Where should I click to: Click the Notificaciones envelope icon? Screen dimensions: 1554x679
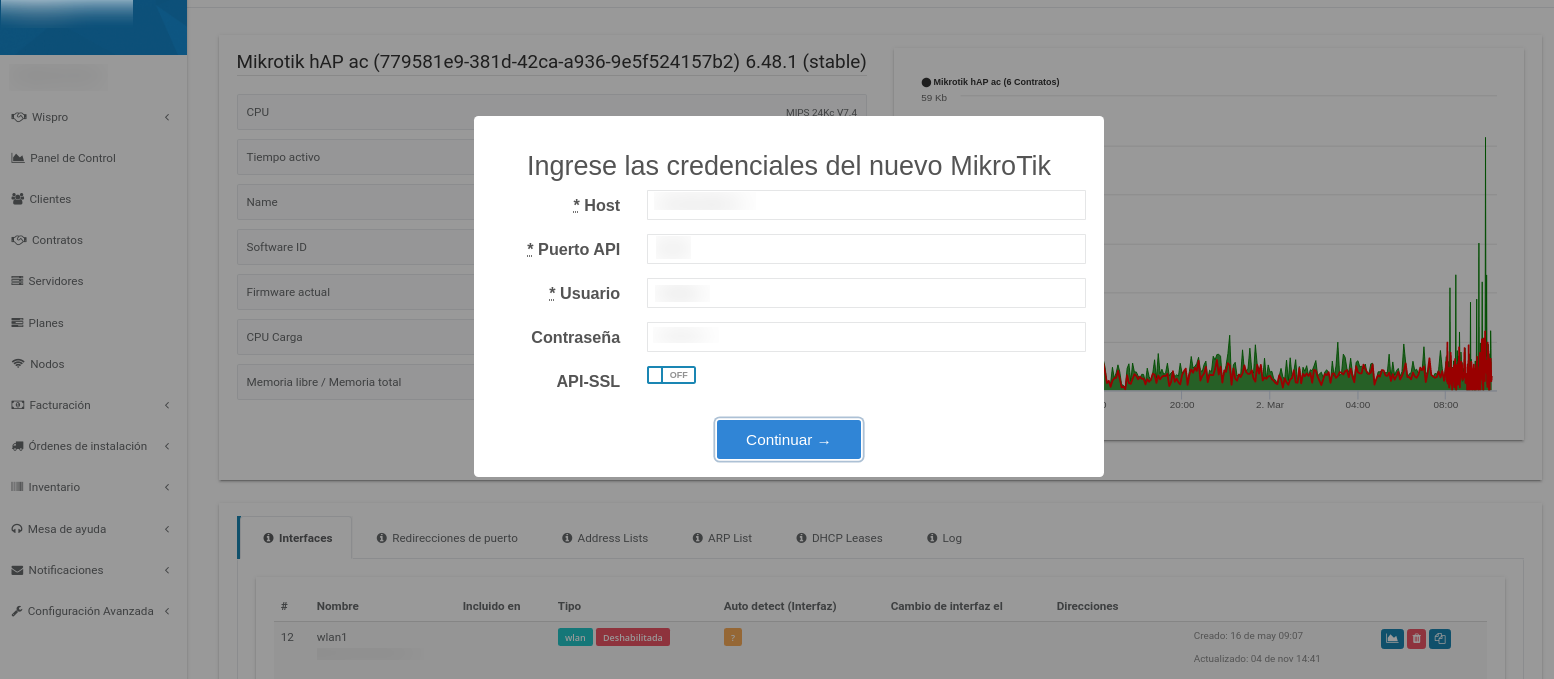17,570
